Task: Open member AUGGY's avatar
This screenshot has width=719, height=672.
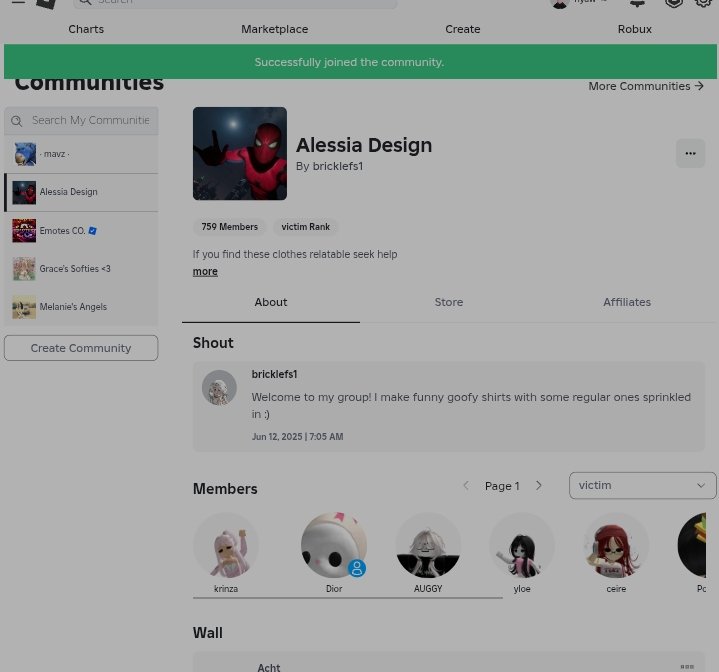Action: [x=428, y=545]
